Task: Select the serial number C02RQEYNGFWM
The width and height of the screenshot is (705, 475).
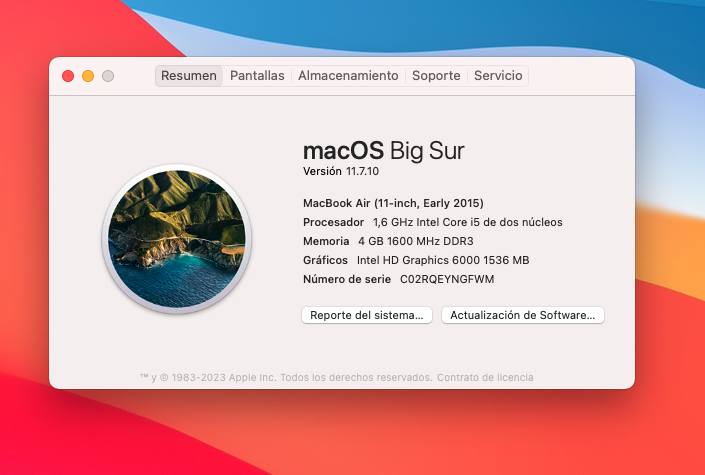Action: pyautogui.click(x=447, y=279)
